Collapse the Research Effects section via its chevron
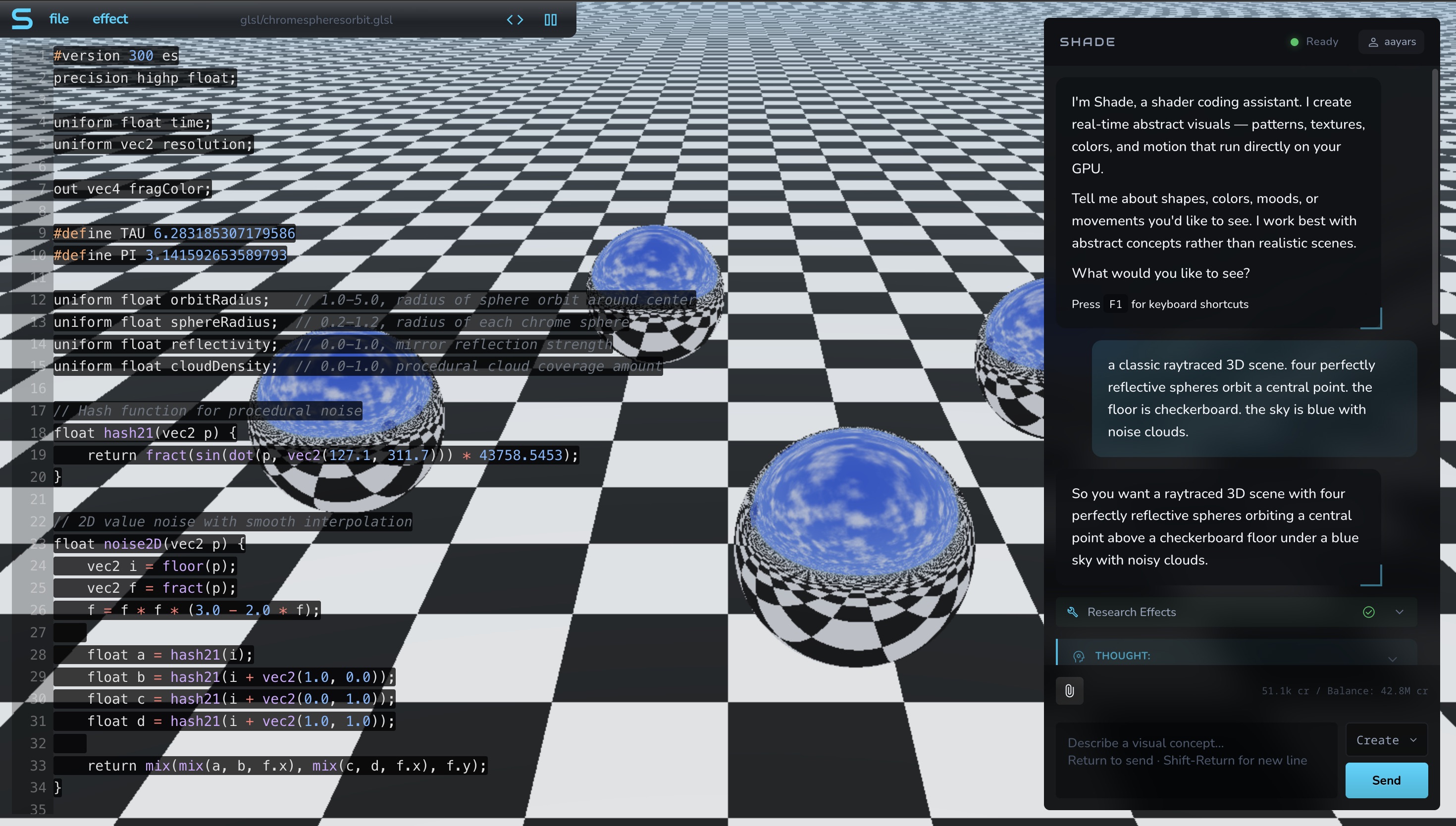Screen dimensions: 1456x826 1399,612
